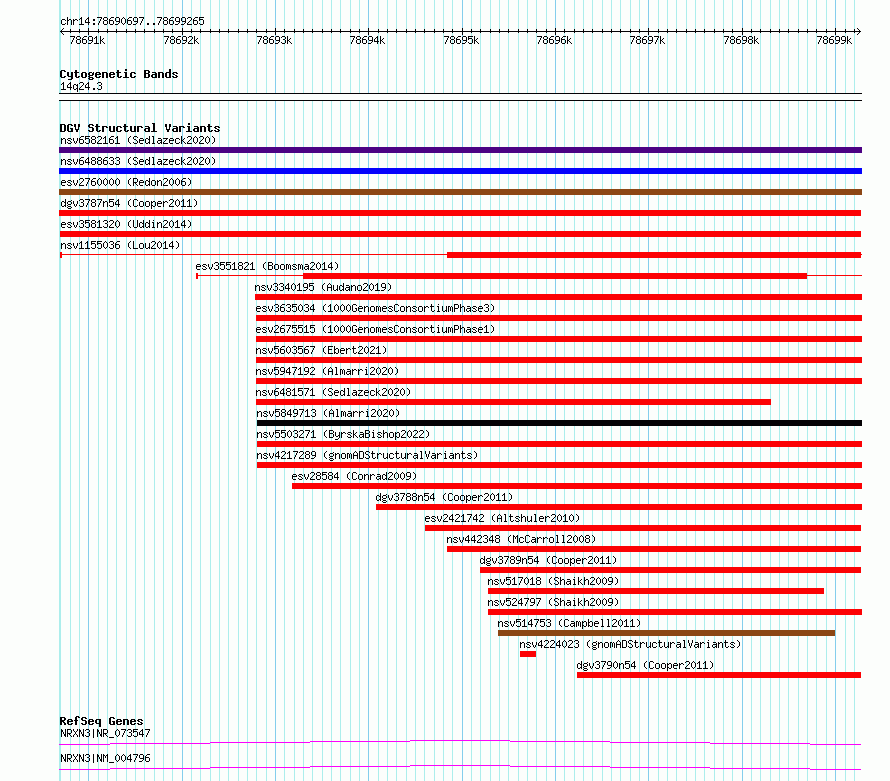Open the esv3551821 (Boomsma2014) label
Screen dimensions: 890x781
click(267, 266)
